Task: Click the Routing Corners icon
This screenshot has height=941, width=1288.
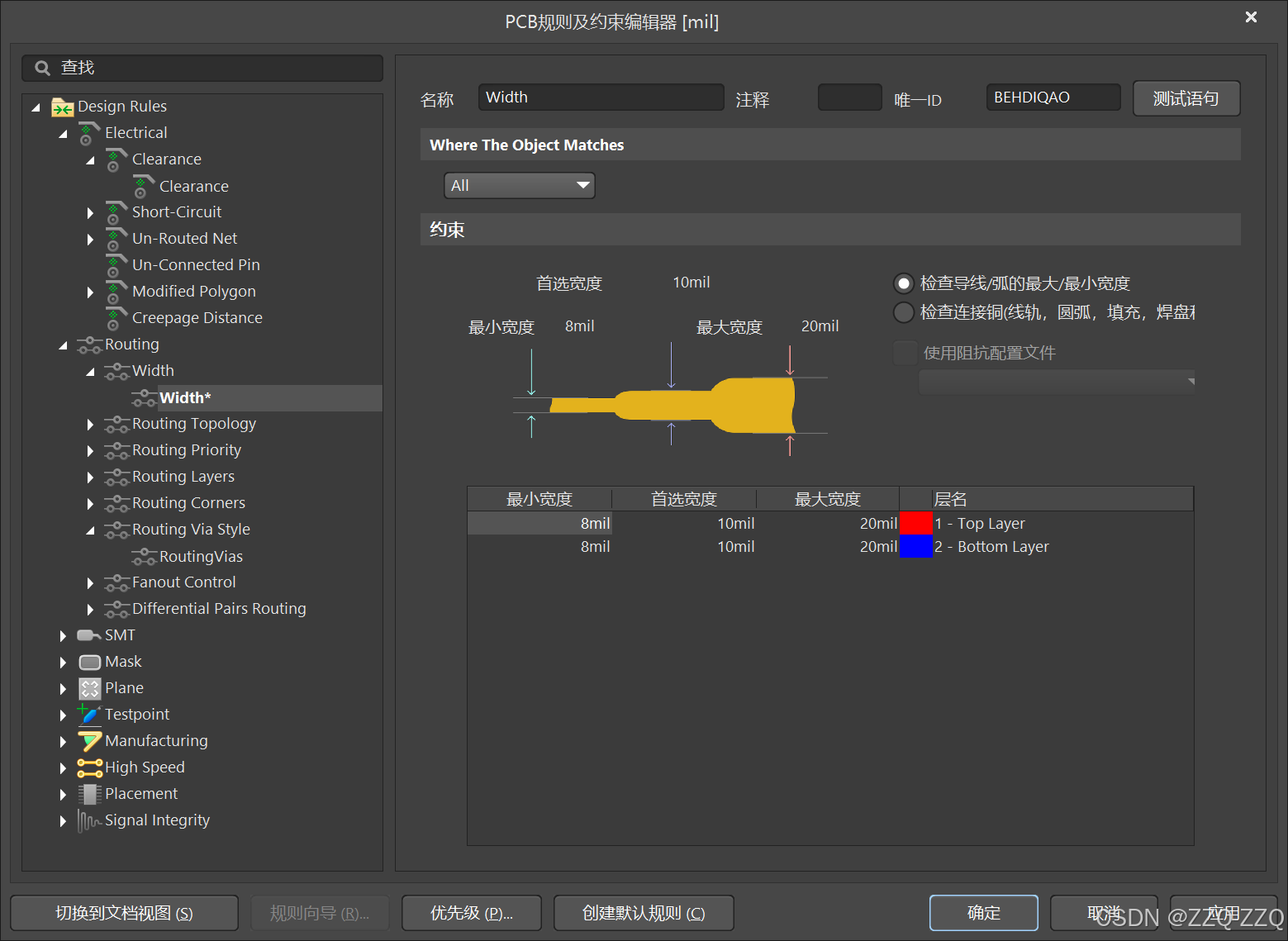Action: pyautogui.click(x=116, y=504)
